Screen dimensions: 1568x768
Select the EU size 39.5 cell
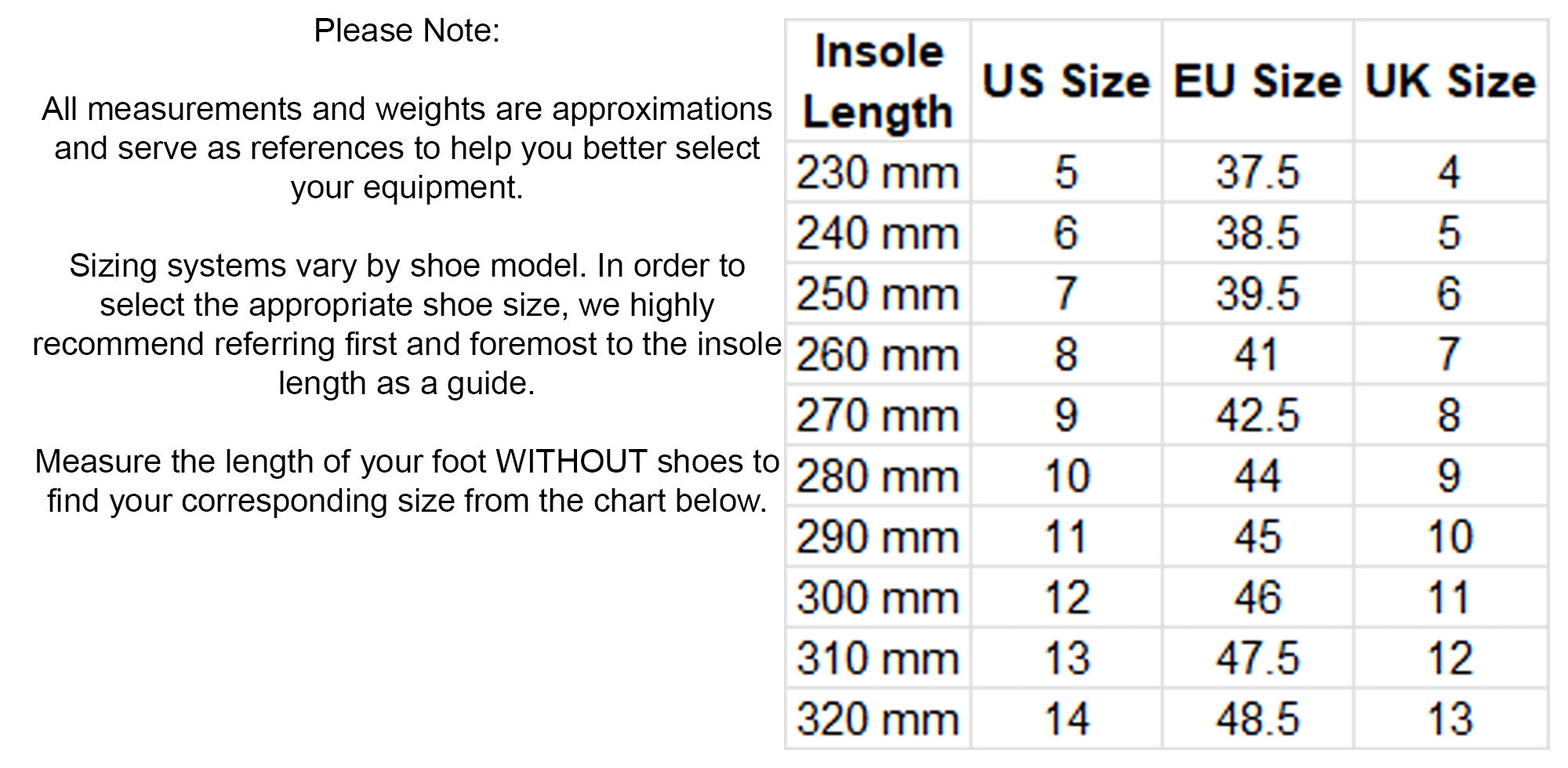click(x=1257, y=294)
